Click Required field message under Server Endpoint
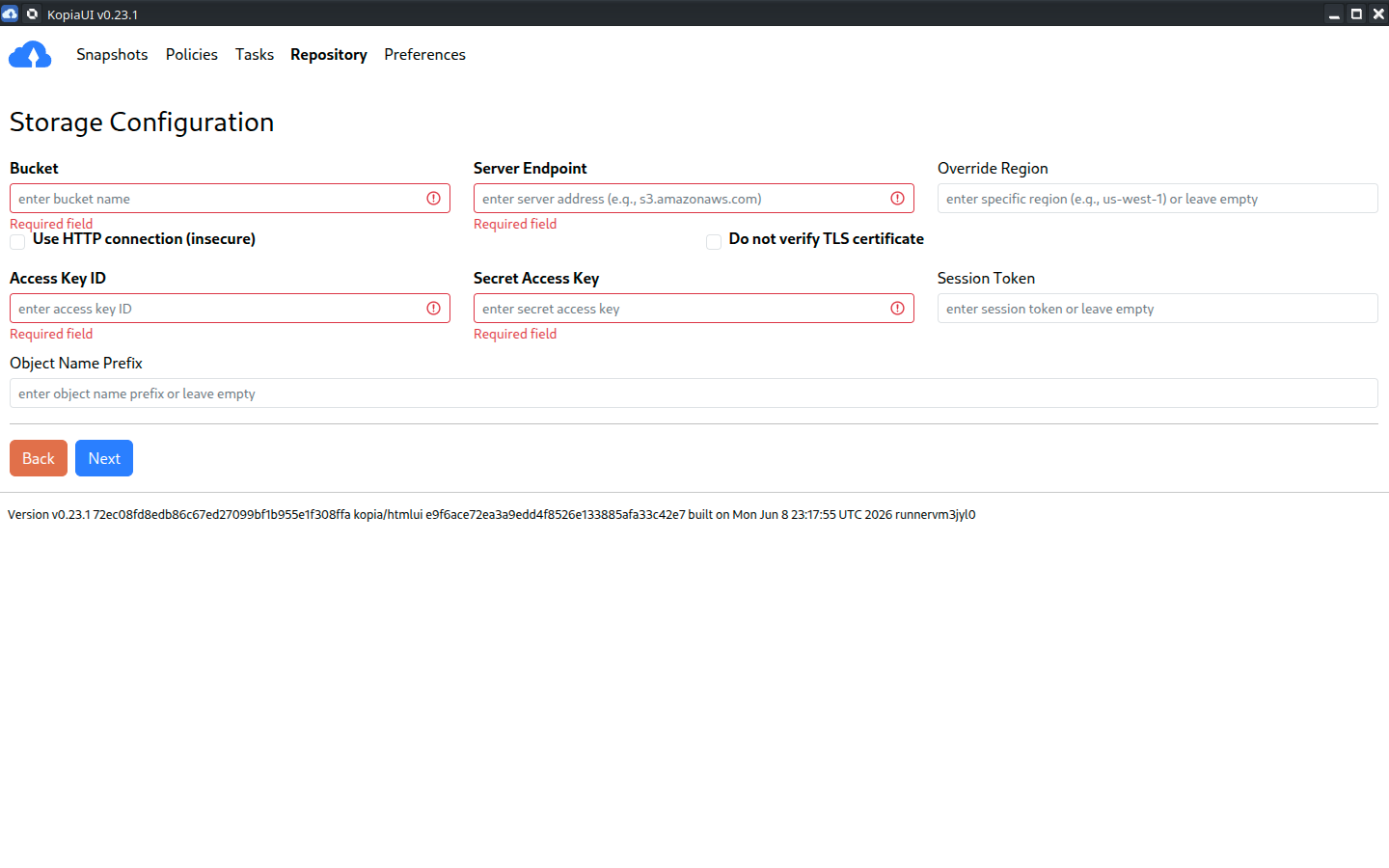 tap(515, 224)
